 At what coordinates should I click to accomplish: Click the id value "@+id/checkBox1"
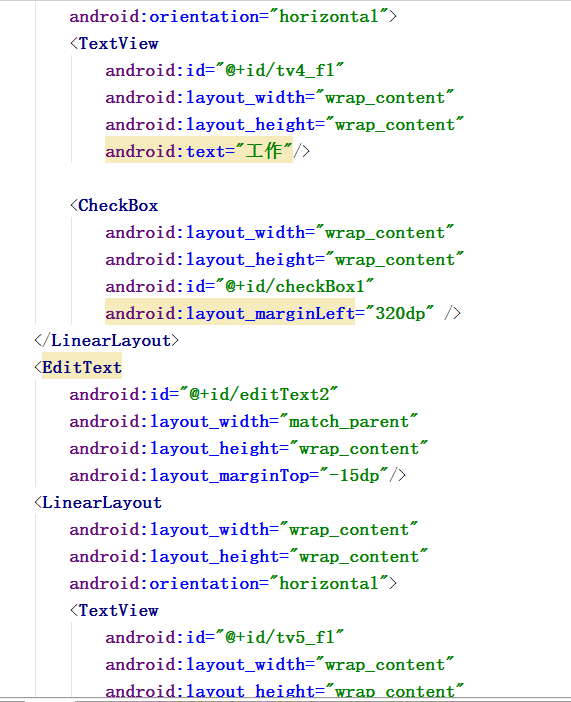point(295,287)
